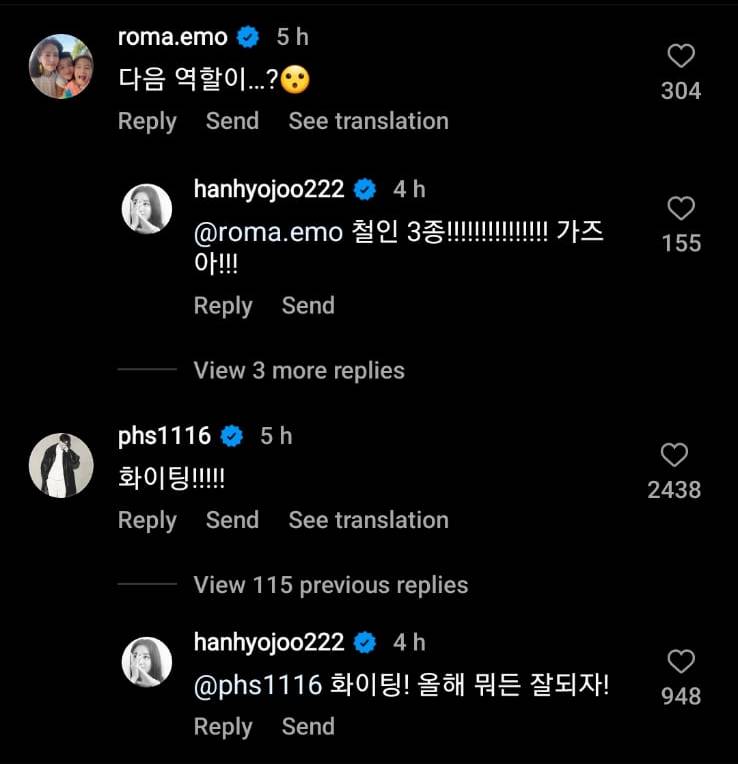Tap the @phs1116 mention in the reply

(258, 686)
